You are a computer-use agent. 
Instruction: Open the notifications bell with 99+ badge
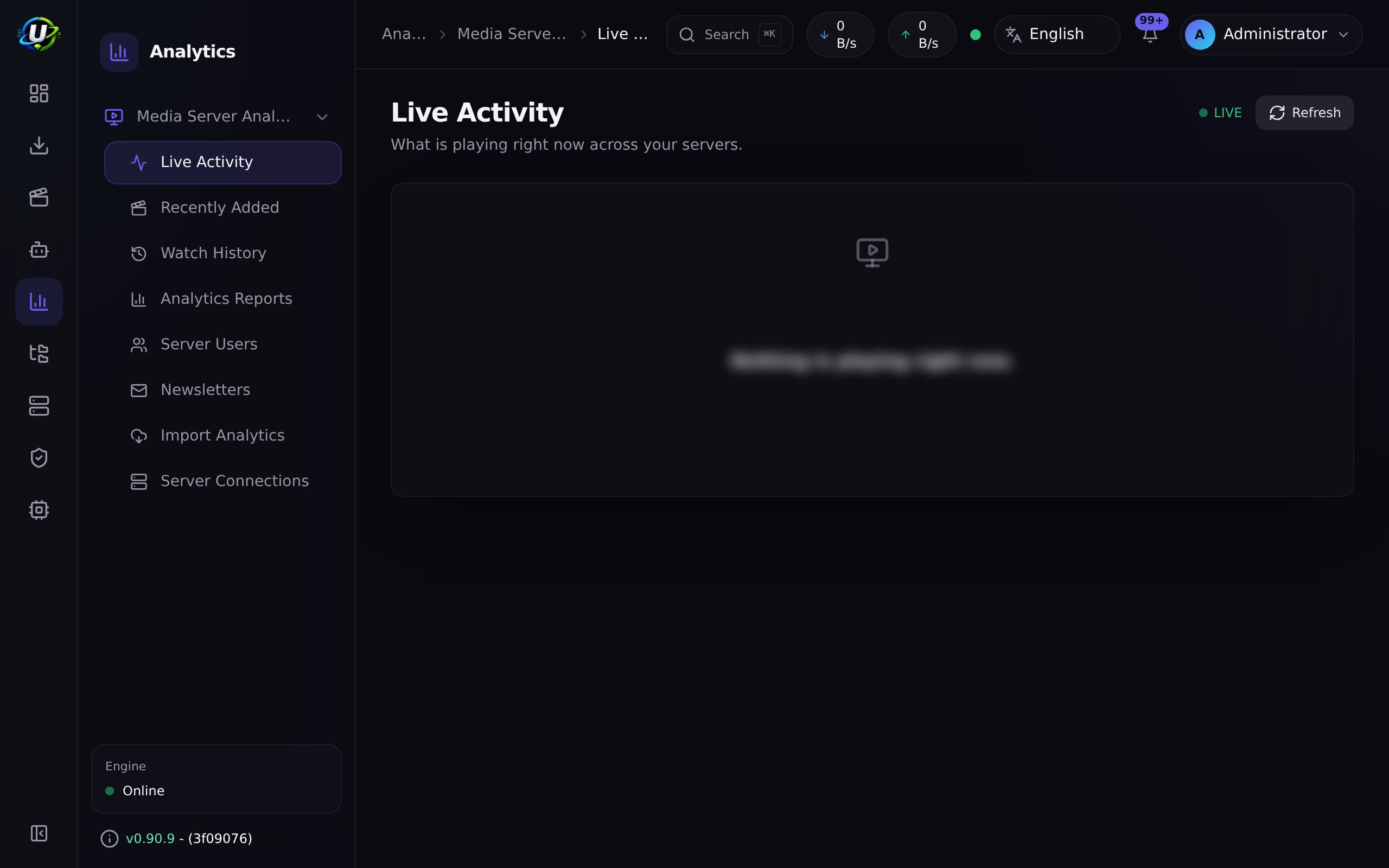(x=1150, y=34)
